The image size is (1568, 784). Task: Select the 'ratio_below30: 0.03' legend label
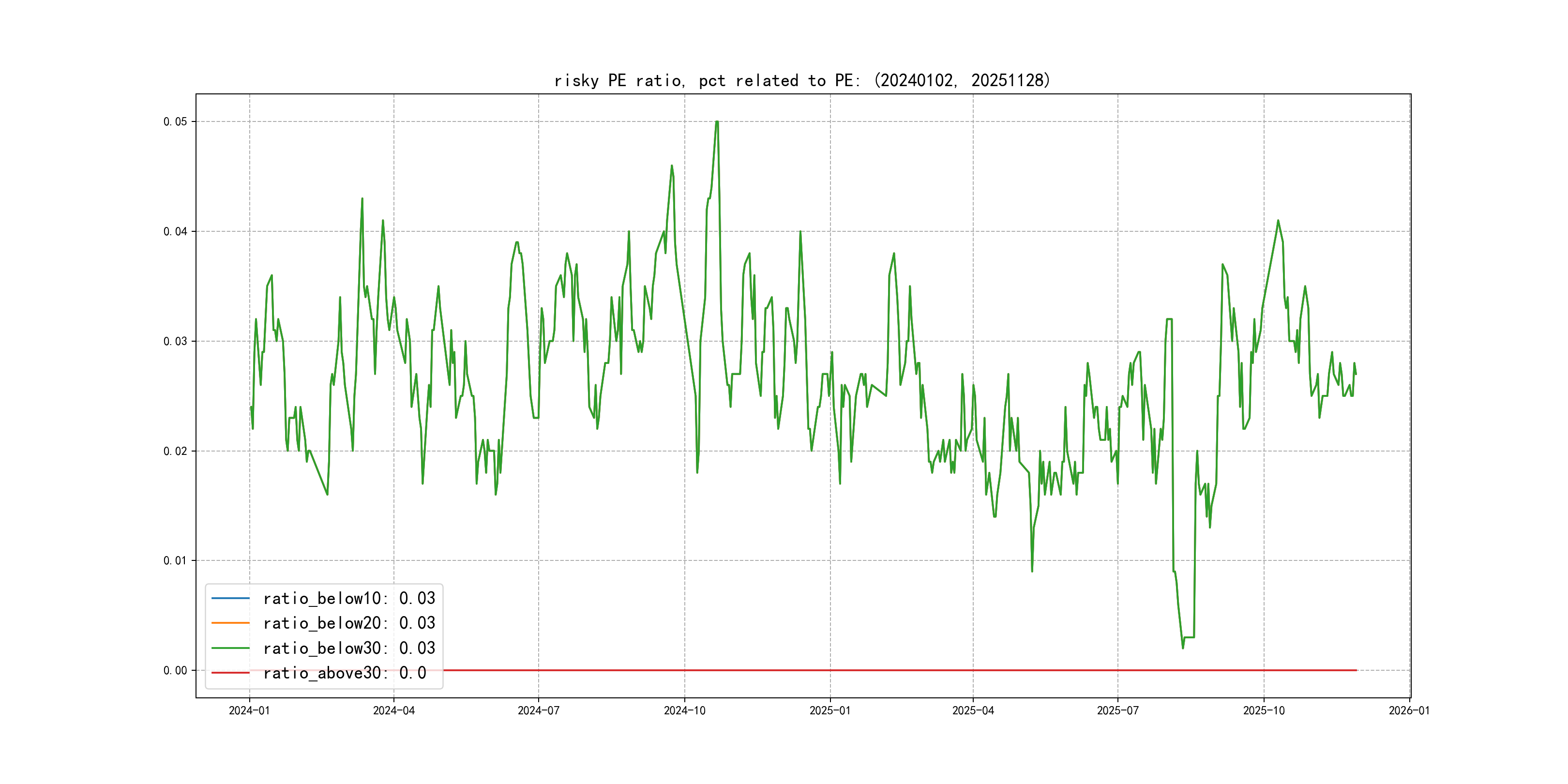[349, 648]
